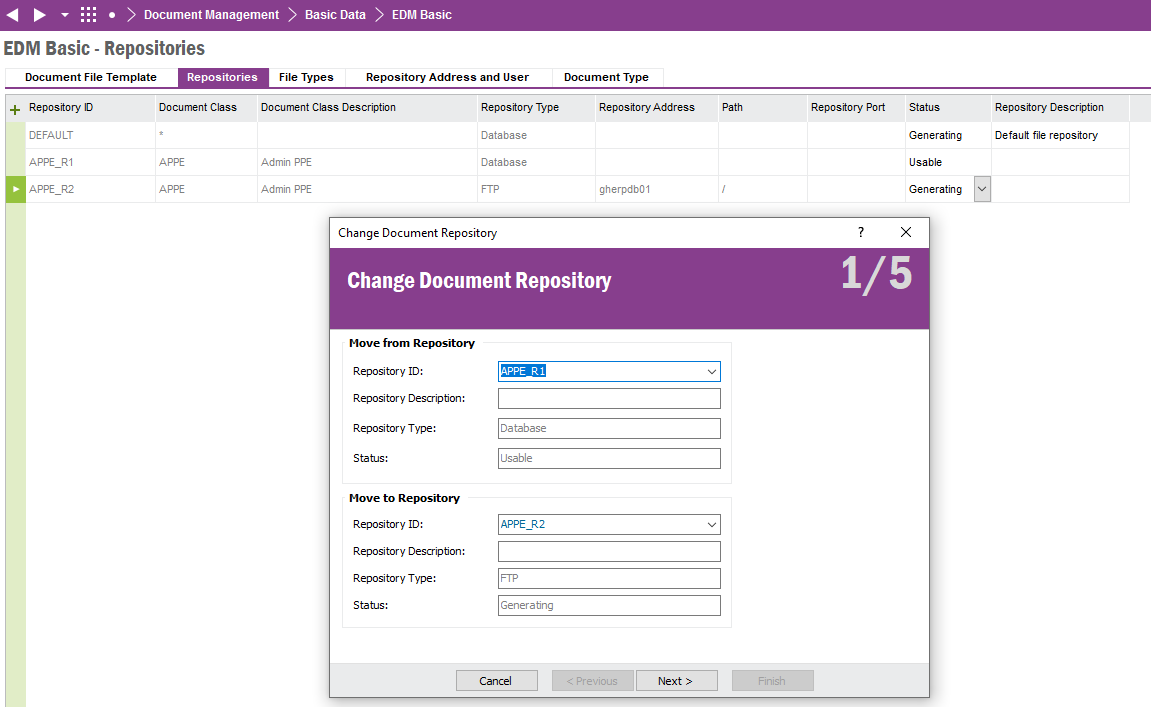Click Repository Port column header
Image resolution: width=1151 pixels, height=707 pixels.
coord(856,107)
